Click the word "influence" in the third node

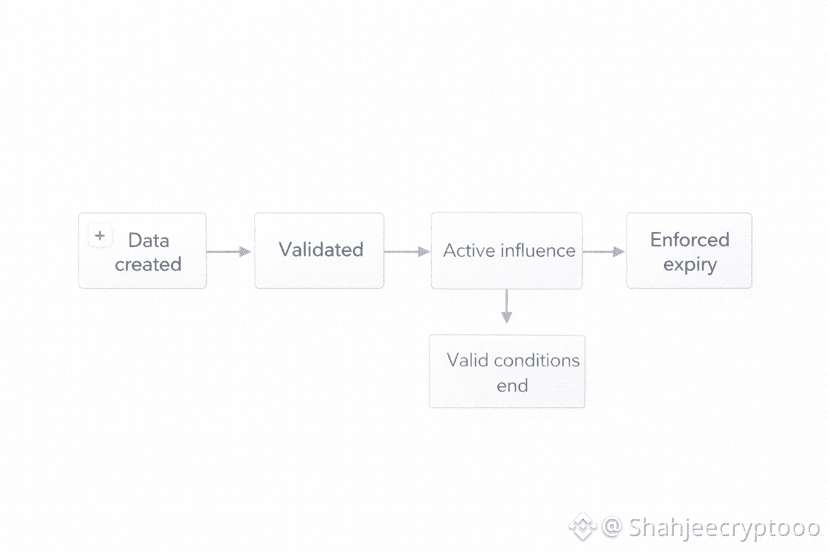539,250
